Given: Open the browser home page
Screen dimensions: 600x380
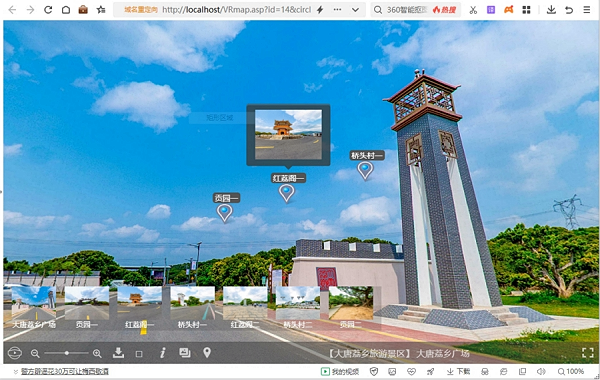Looking at the screenshot, I should click(x=66, y=10).
